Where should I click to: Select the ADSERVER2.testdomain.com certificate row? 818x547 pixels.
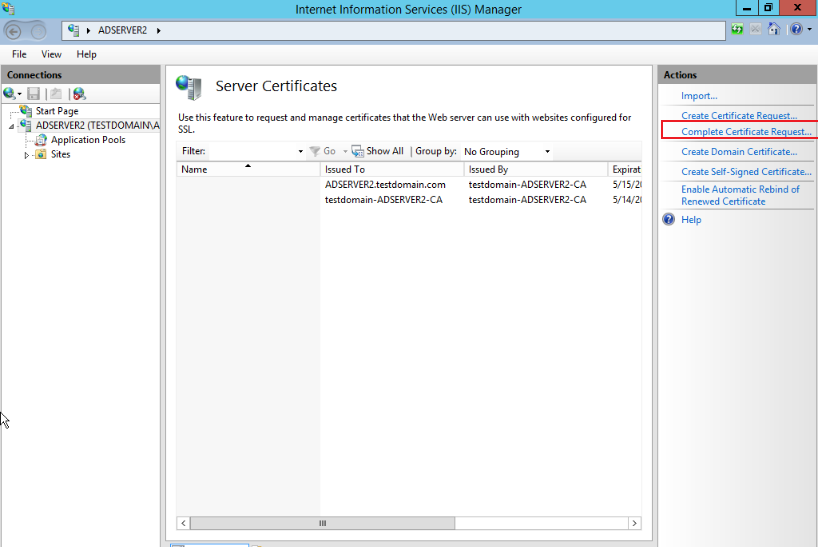tap(409, 185)
